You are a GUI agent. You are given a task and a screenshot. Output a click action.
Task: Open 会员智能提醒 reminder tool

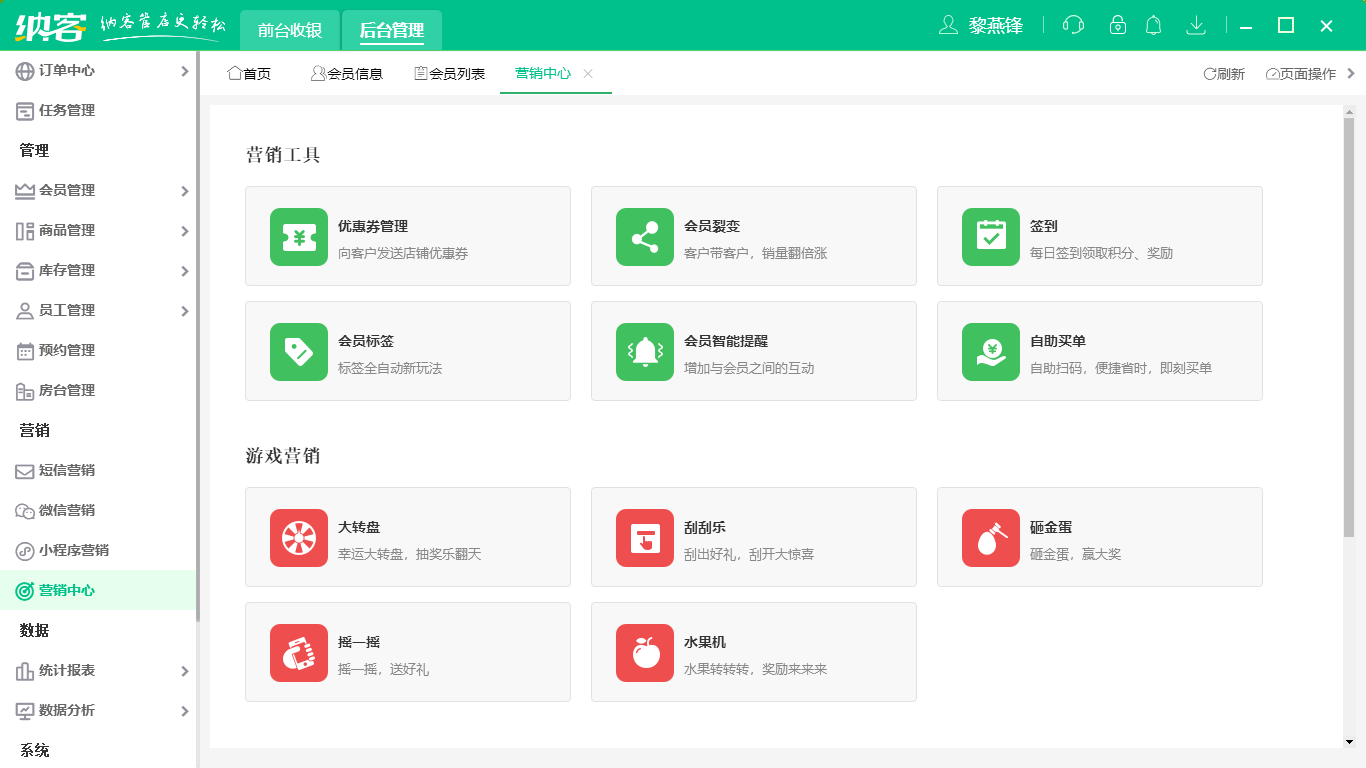click(x=644, y=351)
